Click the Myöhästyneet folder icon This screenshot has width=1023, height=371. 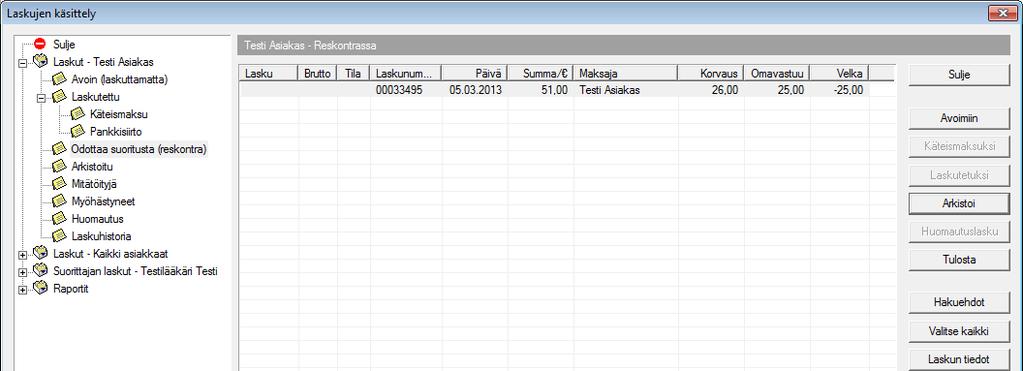click(59, 201)
